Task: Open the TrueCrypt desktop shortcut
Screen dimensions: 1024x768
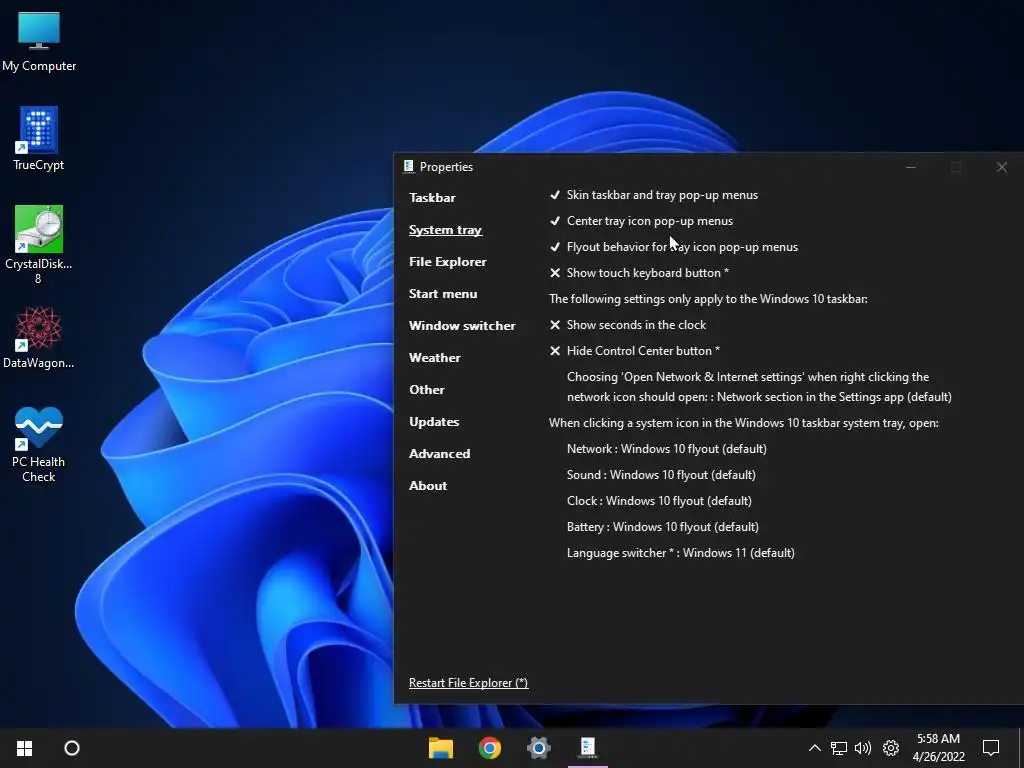Action: (x=39, y=138)
